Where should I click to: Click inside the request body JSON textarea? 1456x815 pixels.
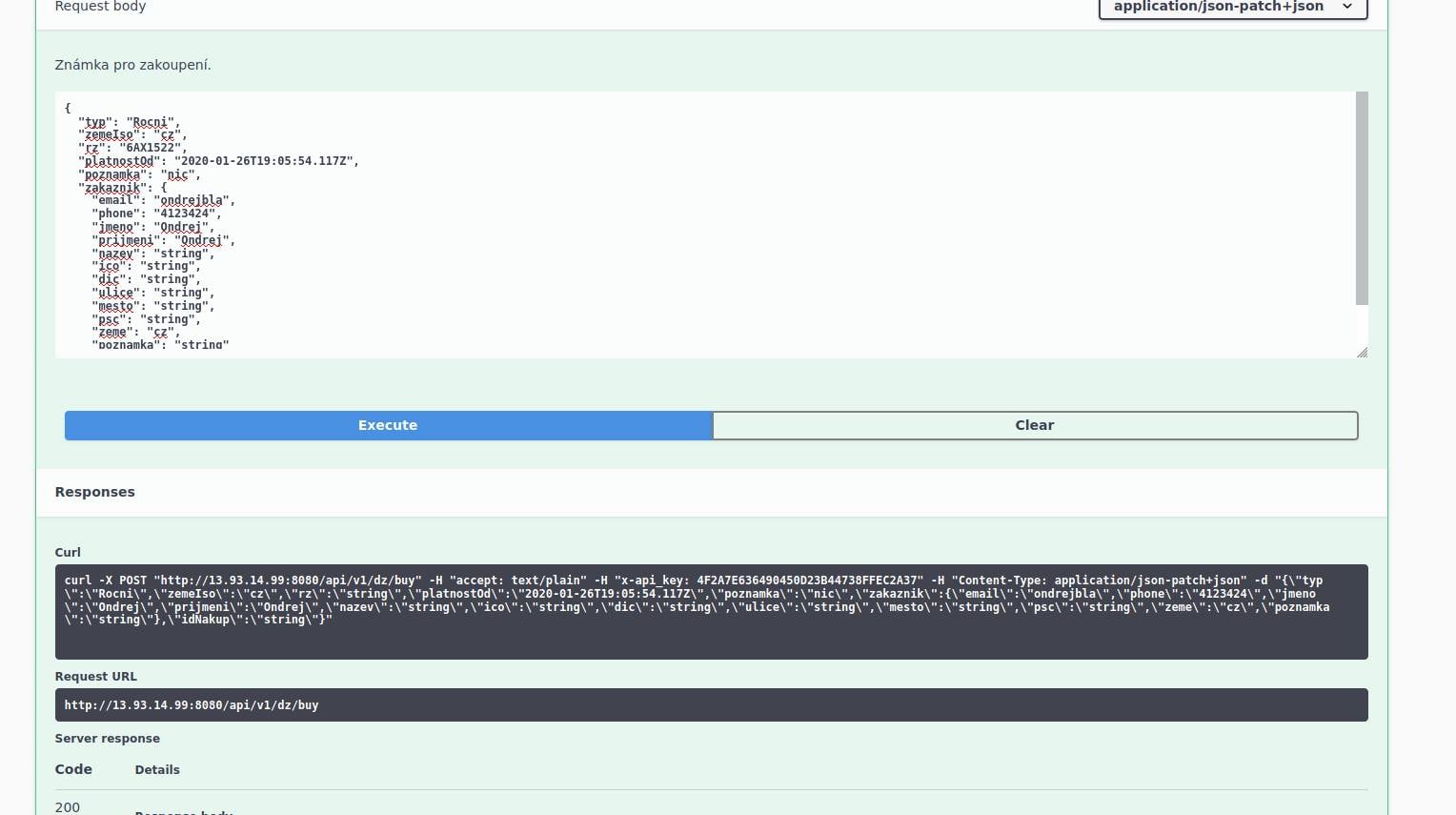coord(705,225)
